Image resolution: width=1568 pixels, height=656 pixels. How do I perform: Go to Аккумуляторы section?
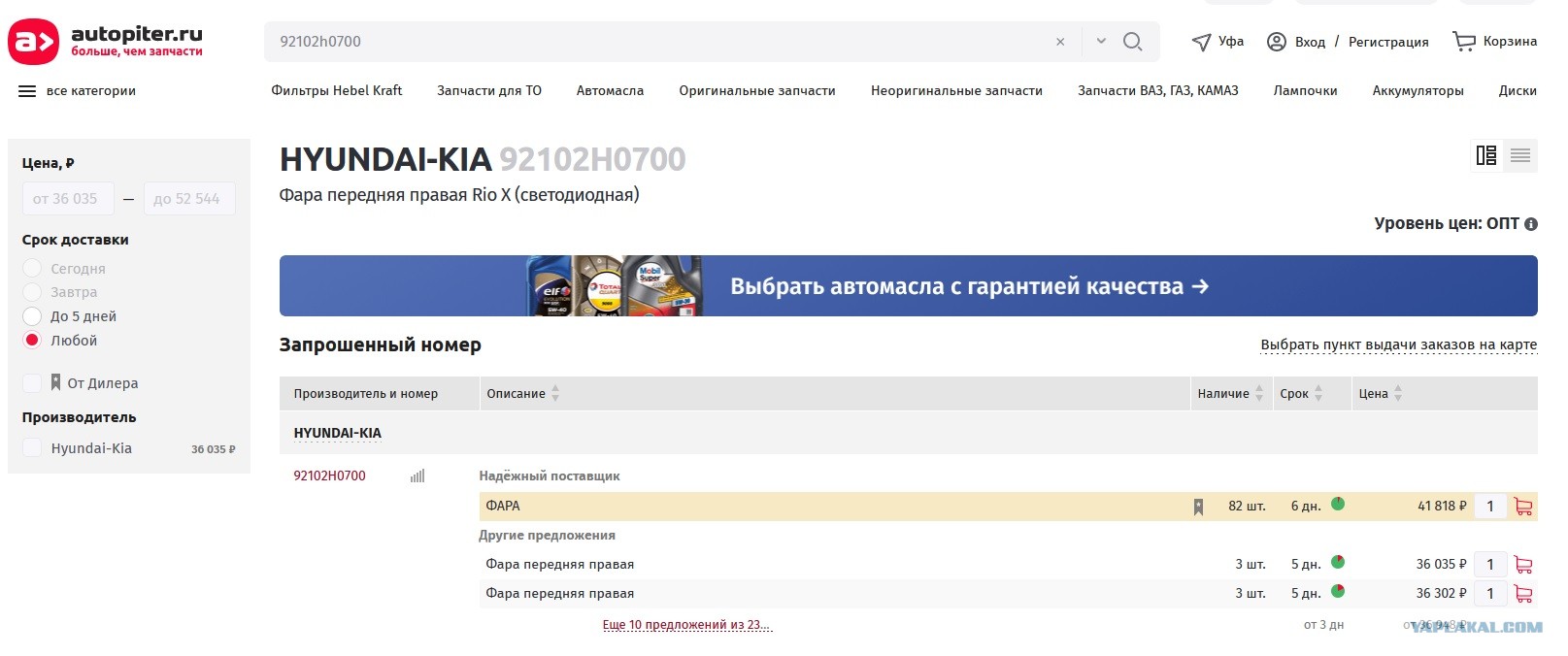tap(1418, 90)
